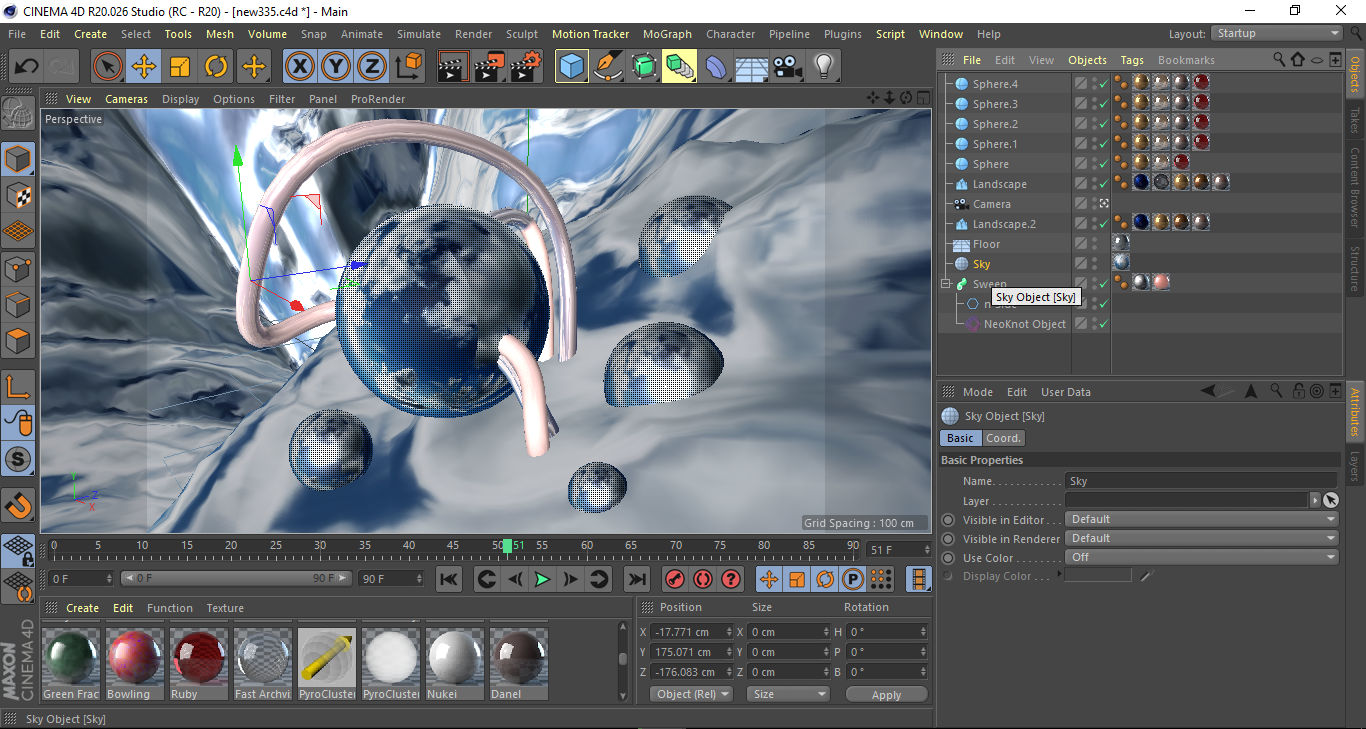Select Points mode in left toolbar
1366x729 pixels.
tap(19, 269)
